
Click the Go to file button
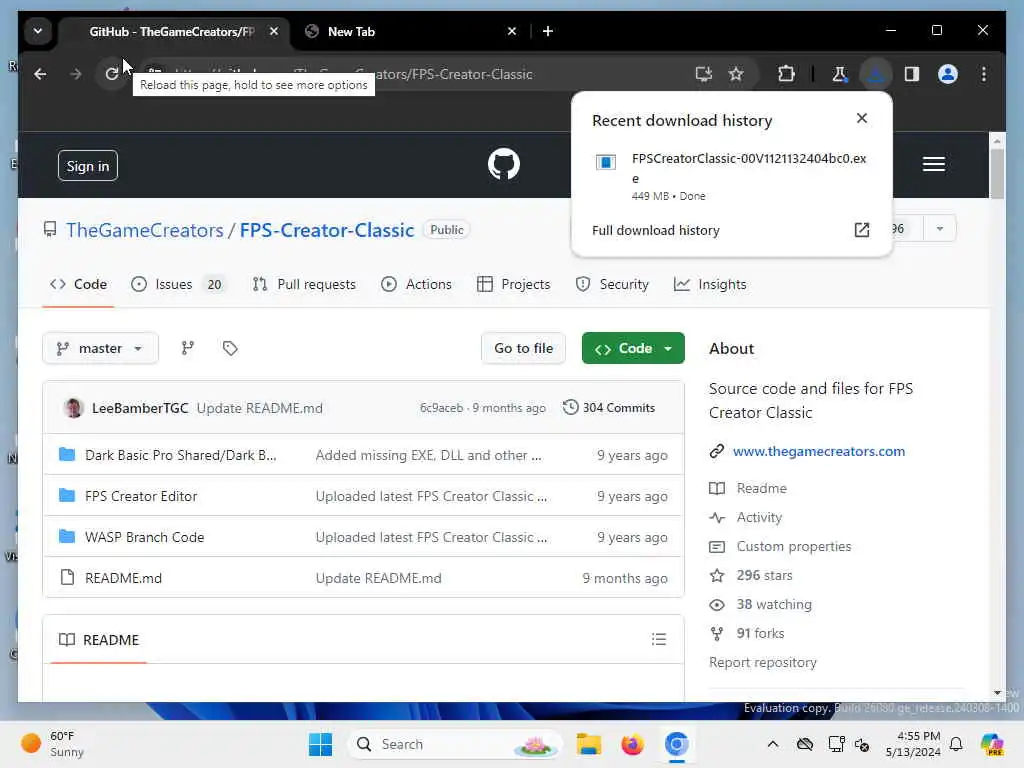pos(523,348)
